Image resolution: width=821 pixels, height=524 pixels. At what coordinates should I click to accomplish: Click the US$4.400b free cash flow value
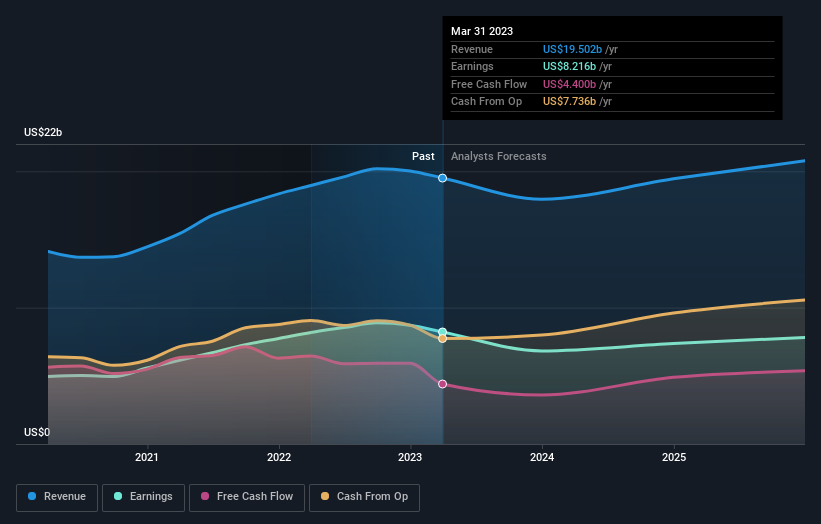(x=569, y=84)
